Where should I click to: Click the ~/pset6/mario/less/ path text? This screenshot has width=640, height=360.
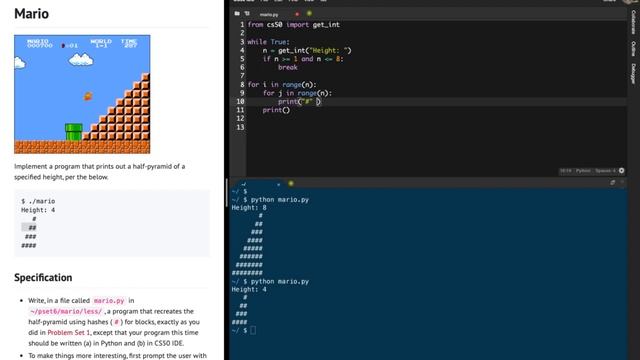[x=66, y=311]
